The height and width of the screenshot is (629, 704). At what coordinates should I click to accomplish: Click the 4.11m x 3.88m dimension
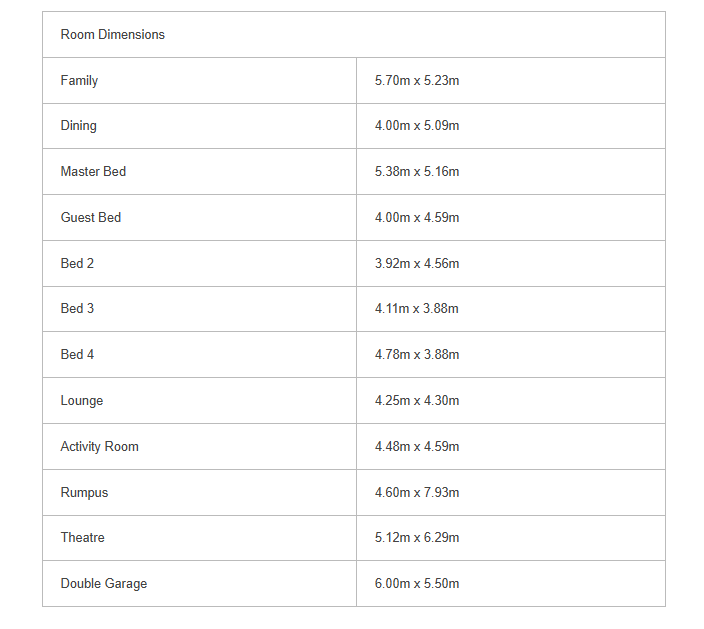pos(416,309)
